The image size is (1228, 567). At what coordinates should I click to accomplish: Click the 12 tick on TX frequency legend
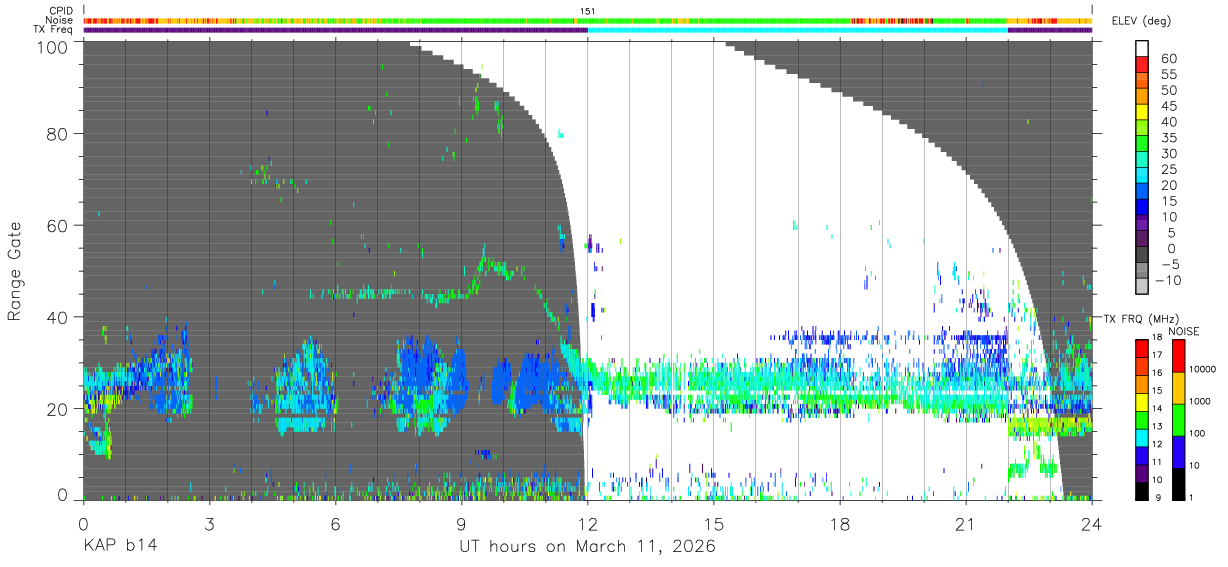coord(1158,443)
